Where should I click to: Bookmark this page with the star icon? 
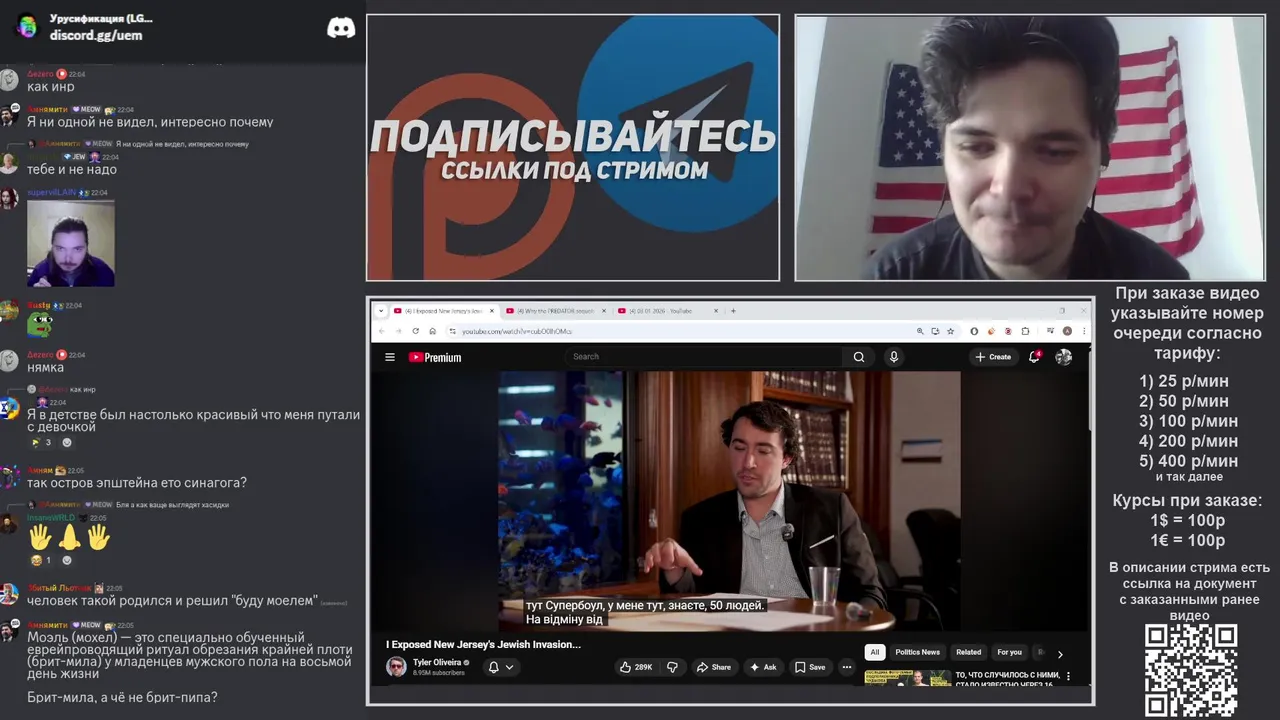click(950, 331)
